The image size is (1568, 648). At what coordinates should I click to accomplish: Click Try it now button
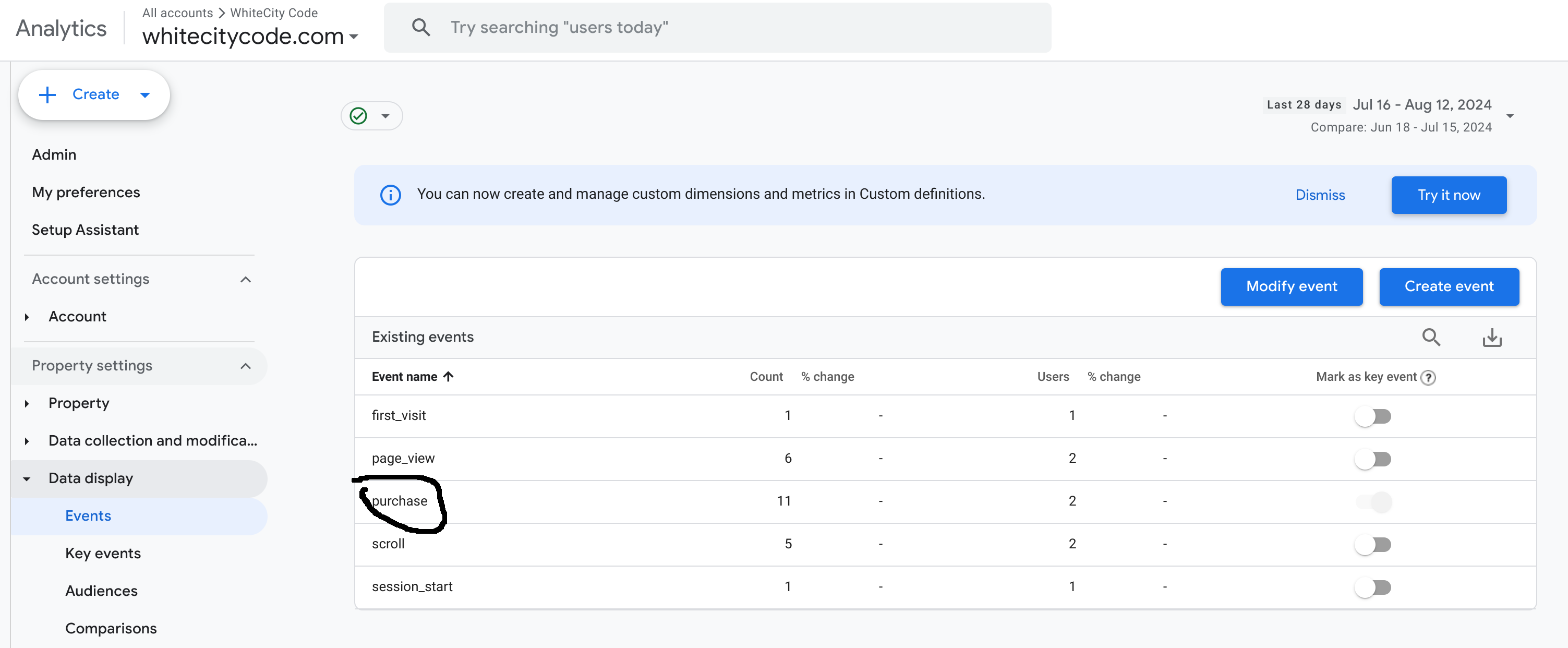click(1448, 195)
